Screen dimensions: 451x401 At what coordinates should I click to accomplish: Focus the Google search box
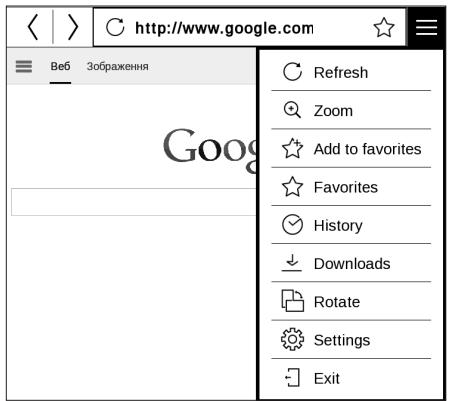[x=134, y=202]
